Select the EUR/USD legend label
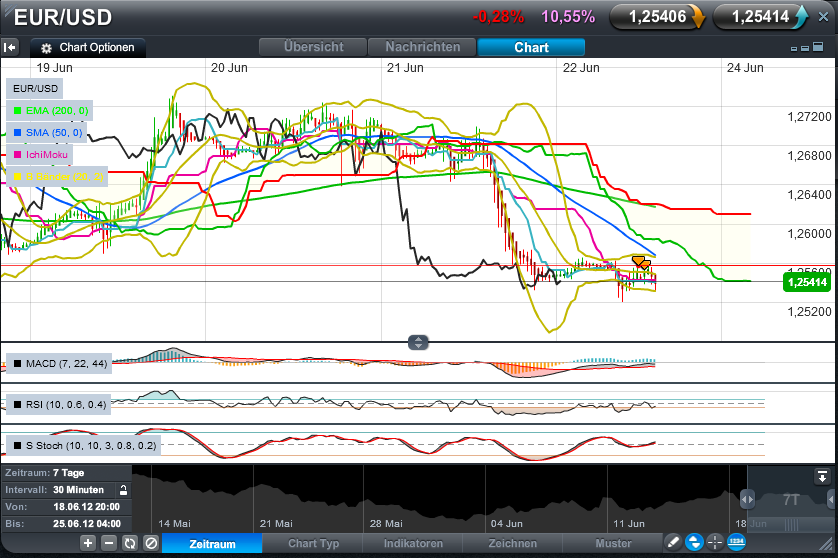Image resolution: width=838 pixels, height=558 pixels. coord(35,89)
